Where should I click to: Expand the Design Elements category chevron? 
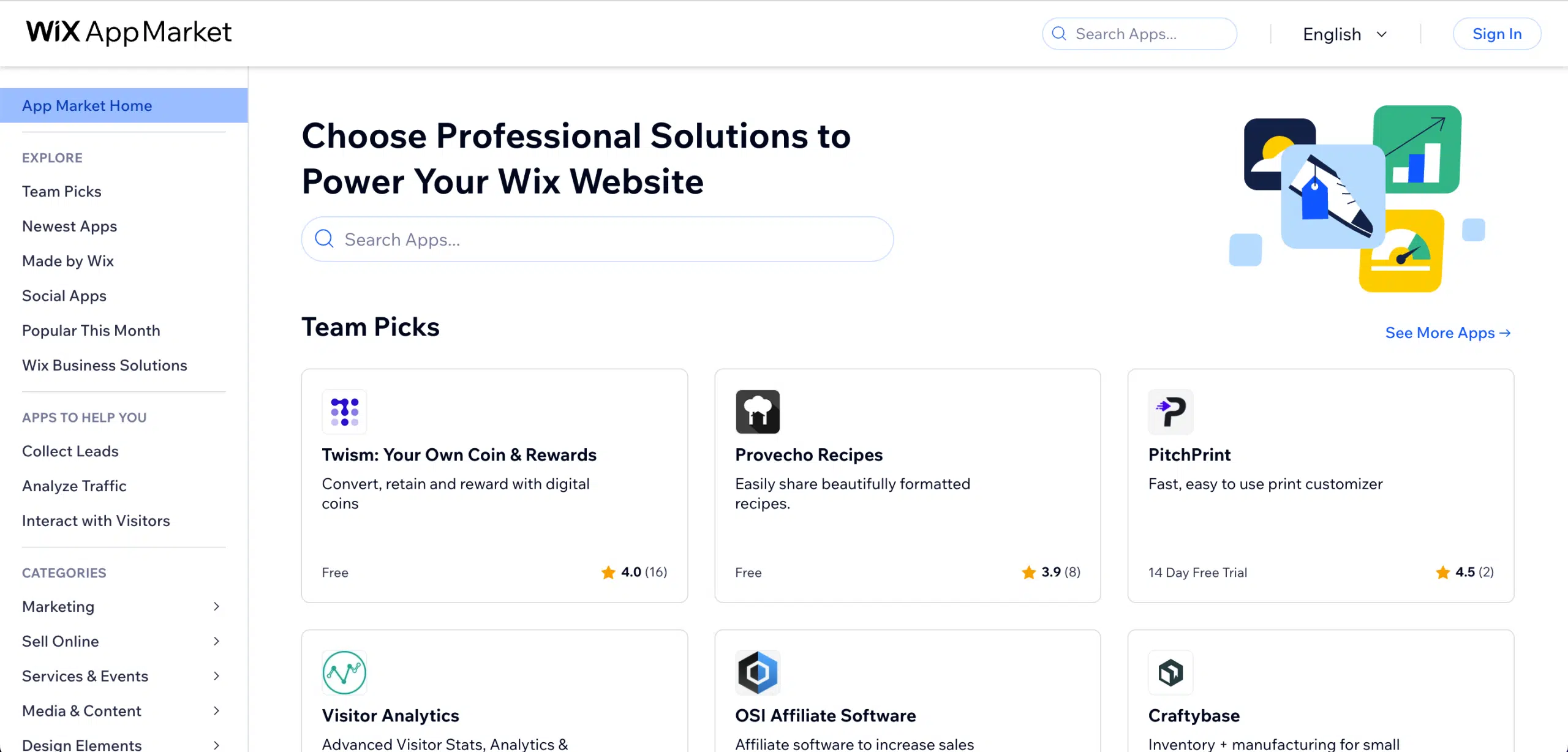pyautogui.click(x=216, y=745)
